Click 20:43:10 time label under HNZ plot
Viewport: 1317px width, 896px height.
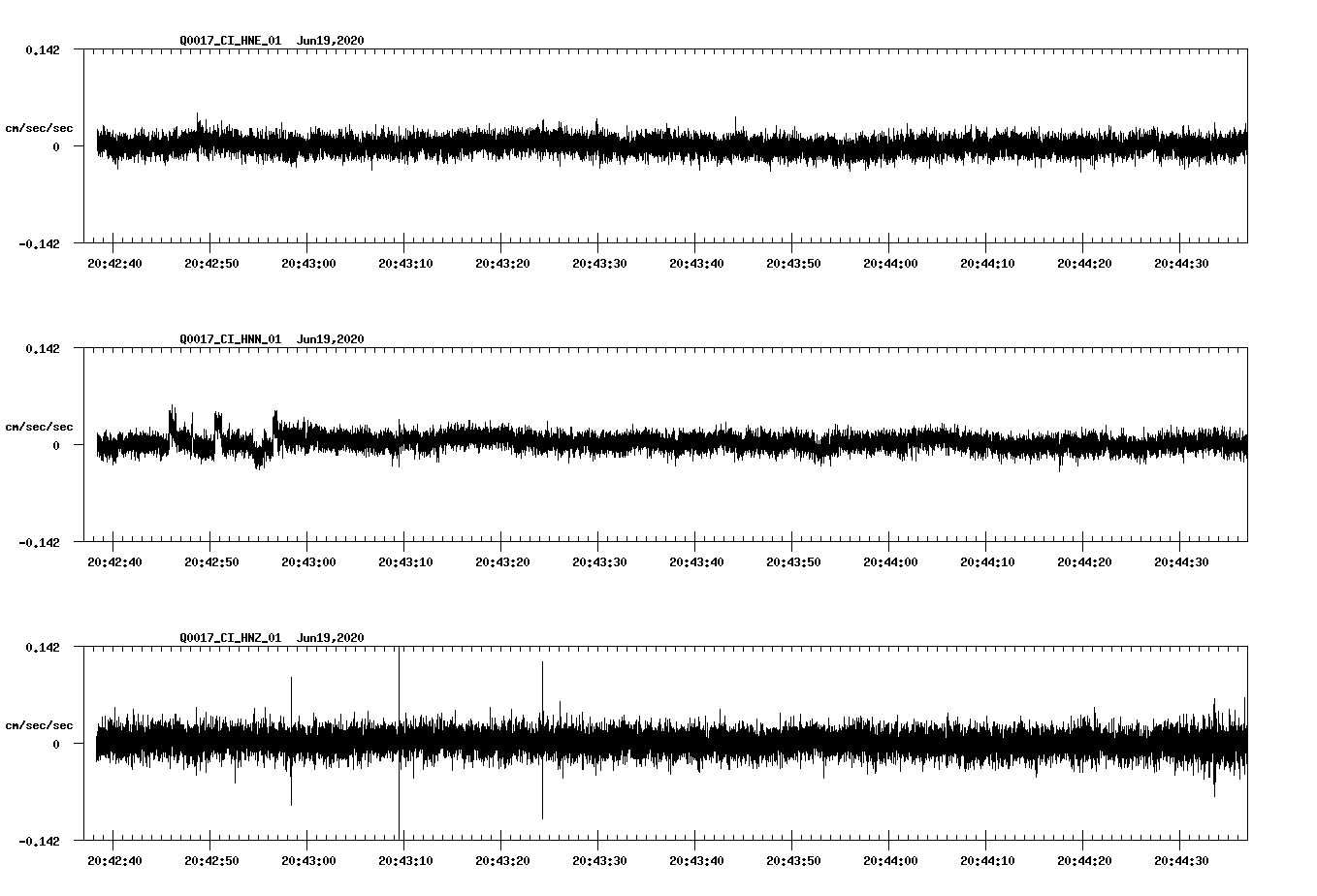coord(405,861)
